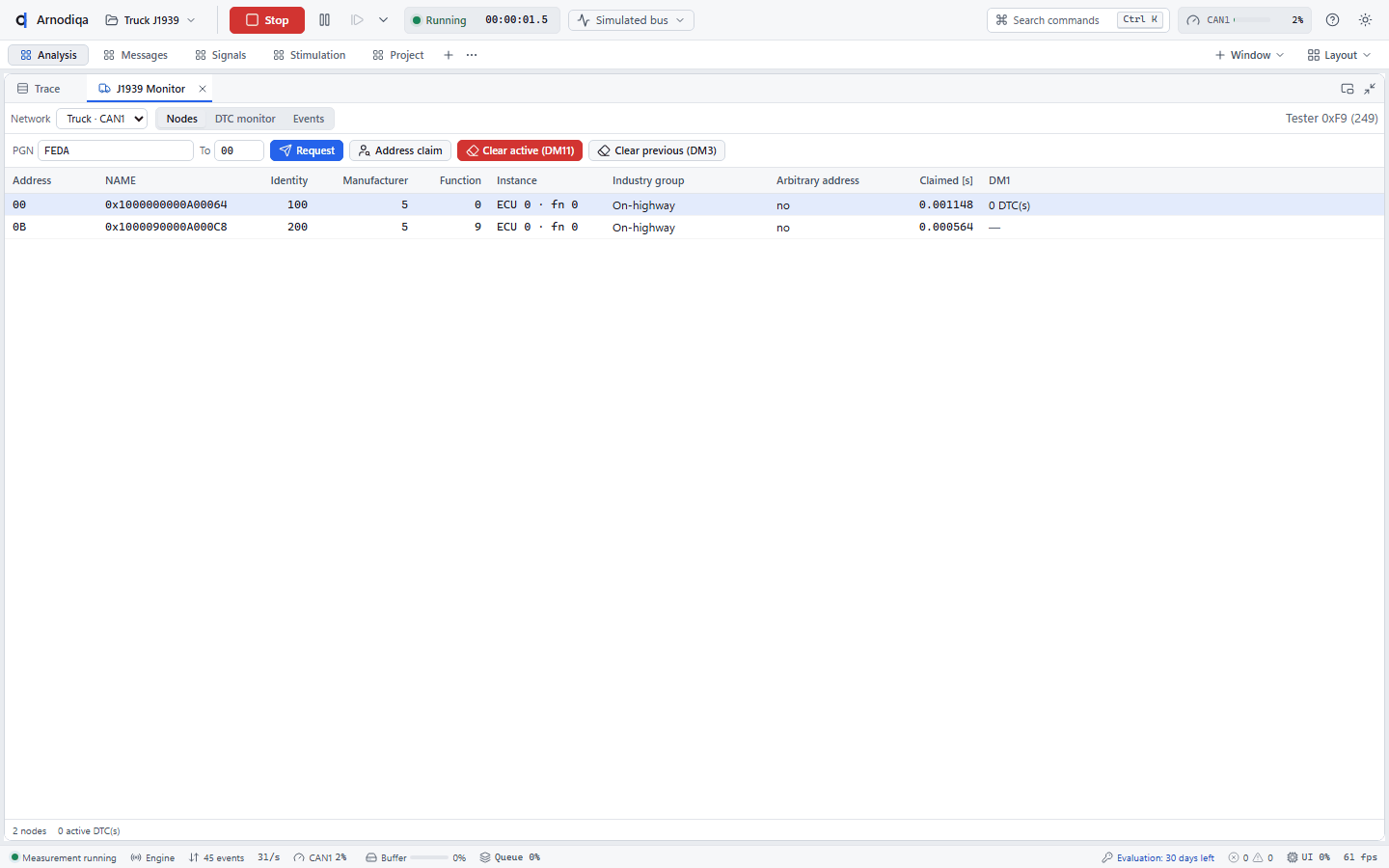Toggle the light/dark theme sun icon
Screen dimensions: 1389x868
point(1365,20)
